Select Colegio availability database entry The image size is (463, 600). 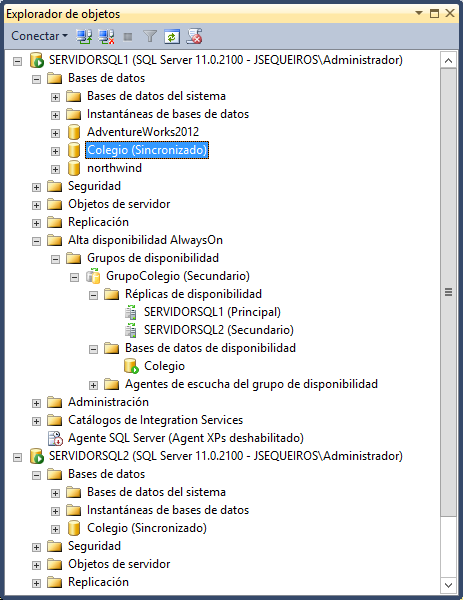click(x=165, y=366)
